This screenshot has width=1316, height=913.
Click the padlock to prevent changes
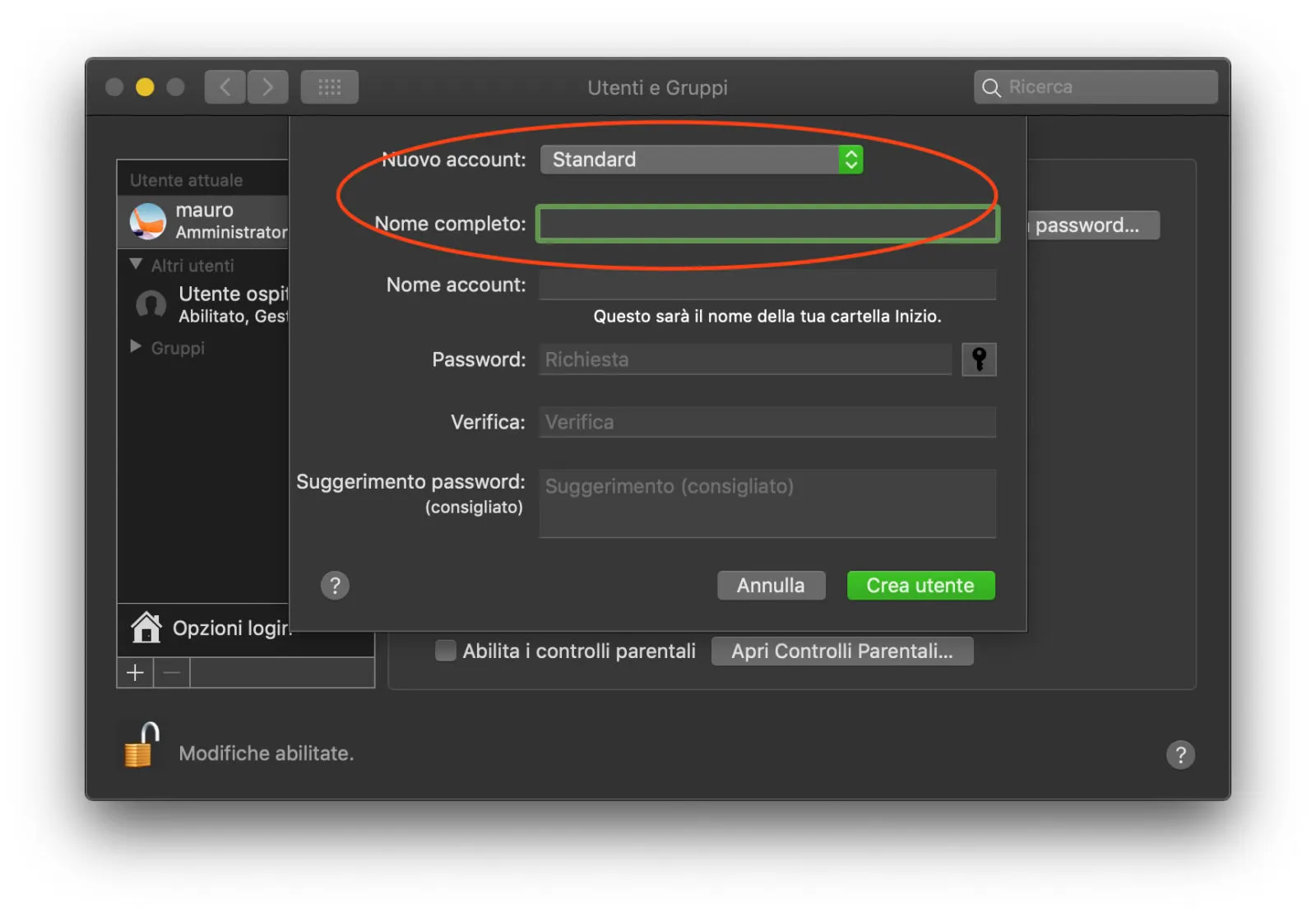[141, 744]
